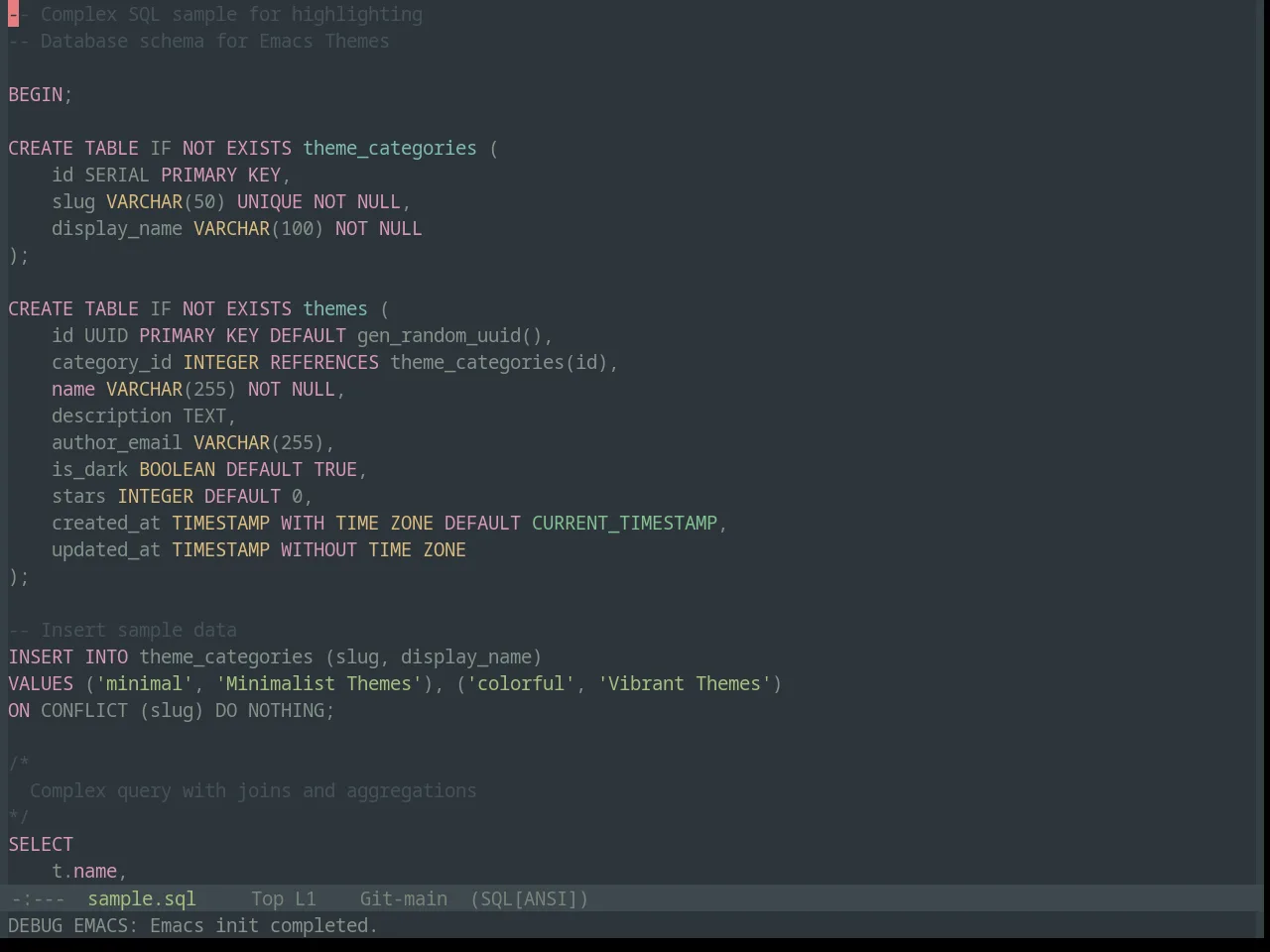Click the description TEXT column line

pyautogui.click(x=144, y=416)
